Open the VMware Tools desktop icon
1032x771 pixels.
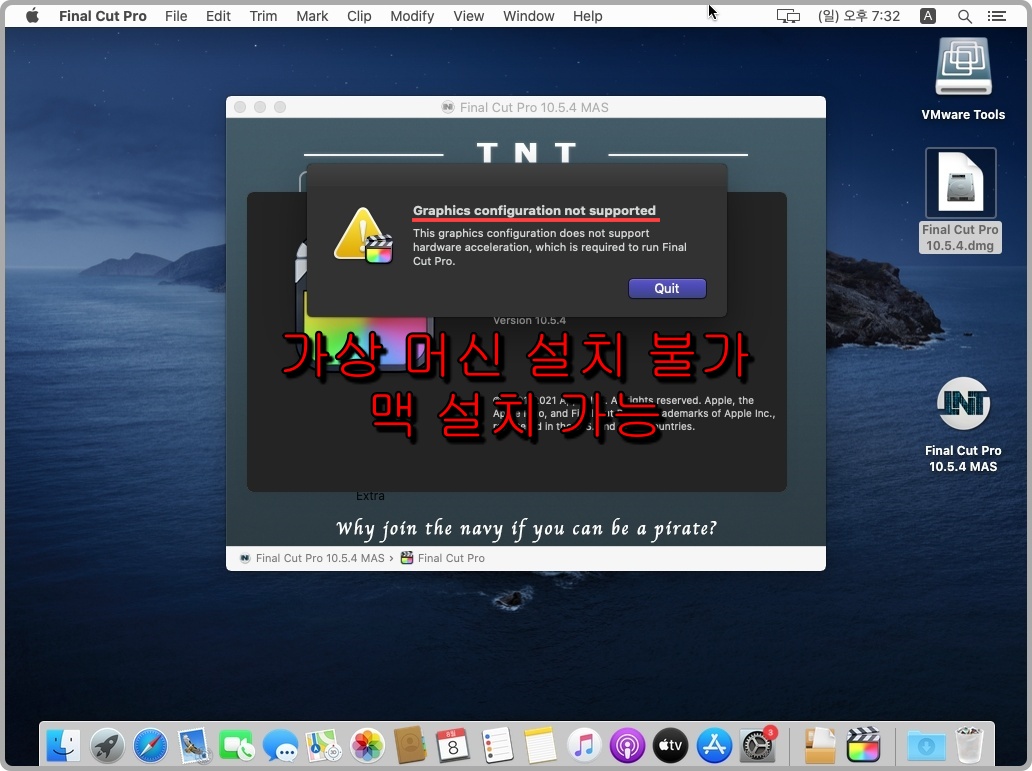pyautogui.click(x=962, y=66)
